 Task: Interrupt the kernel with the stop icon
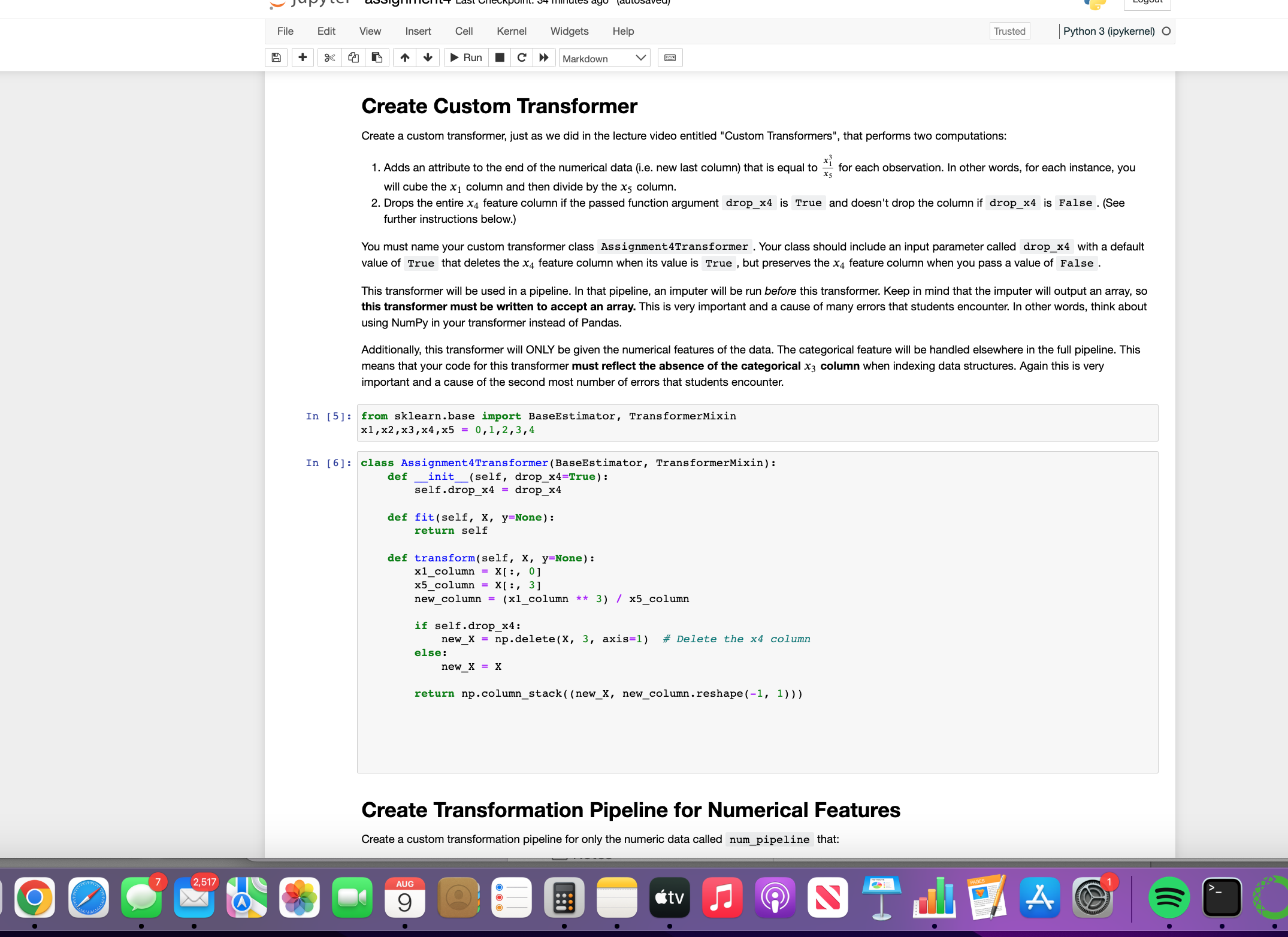click(499, 58)
